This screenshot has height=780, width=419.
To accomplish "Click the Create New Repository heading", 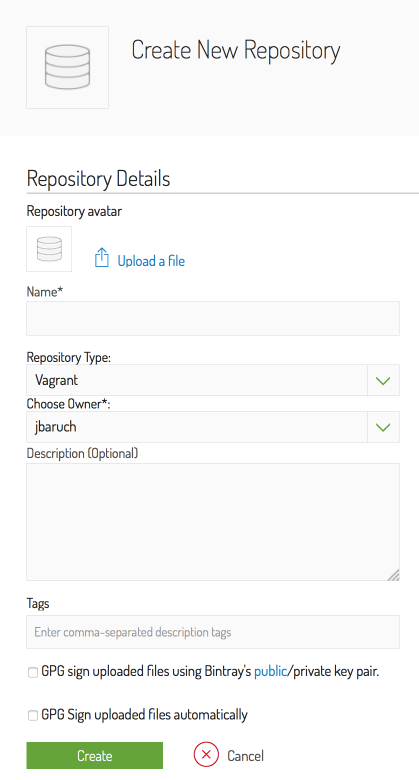I will pyautogui.click(x=236, y=51).
